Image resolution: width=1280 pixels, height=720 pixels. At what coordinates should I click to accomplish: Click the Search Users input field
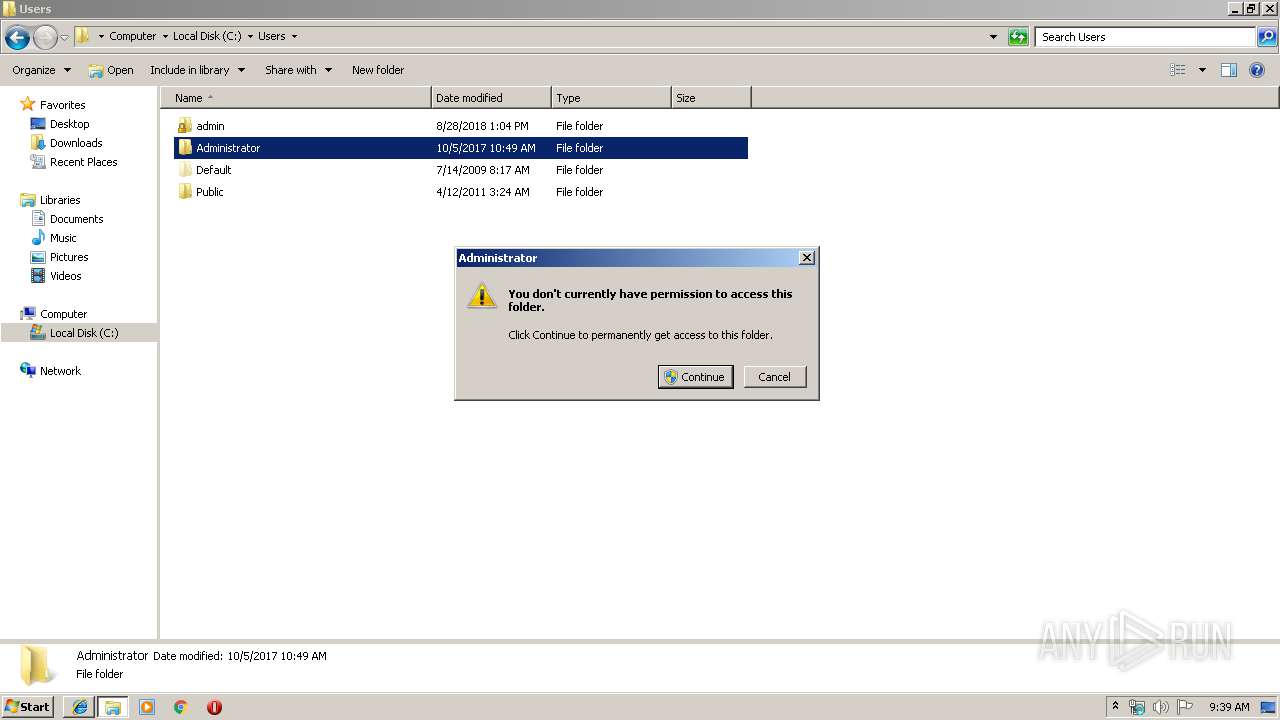pos(1145,37)
